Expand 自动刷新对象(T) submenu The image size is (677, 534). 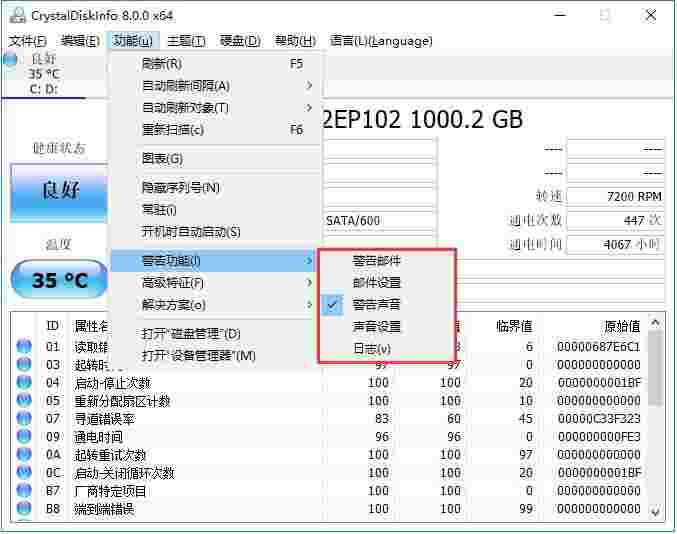[216, 107]
